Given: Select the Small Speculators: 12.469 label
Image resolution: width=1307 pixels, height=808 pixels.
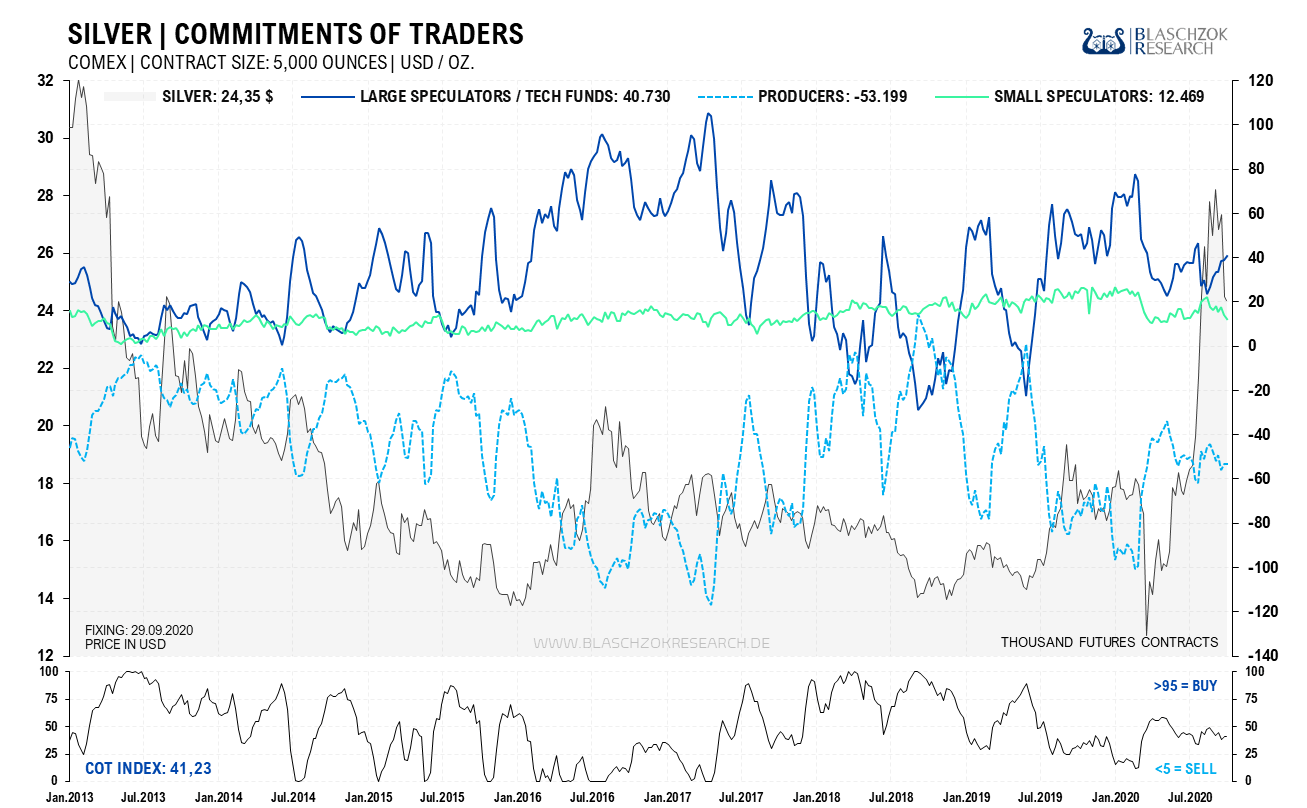Looking at the screenshot, I should coord(1099,97).
